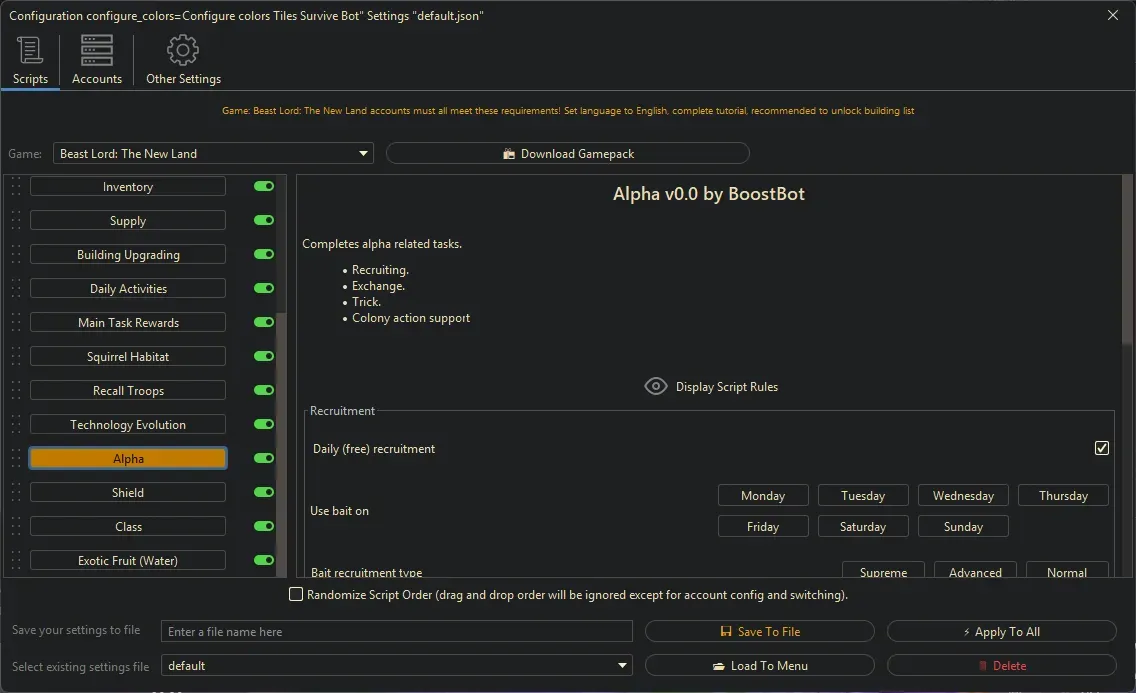Click the drag handle beside Alpha script
The height and width of the screenshot is (693, 1136).
15,459
